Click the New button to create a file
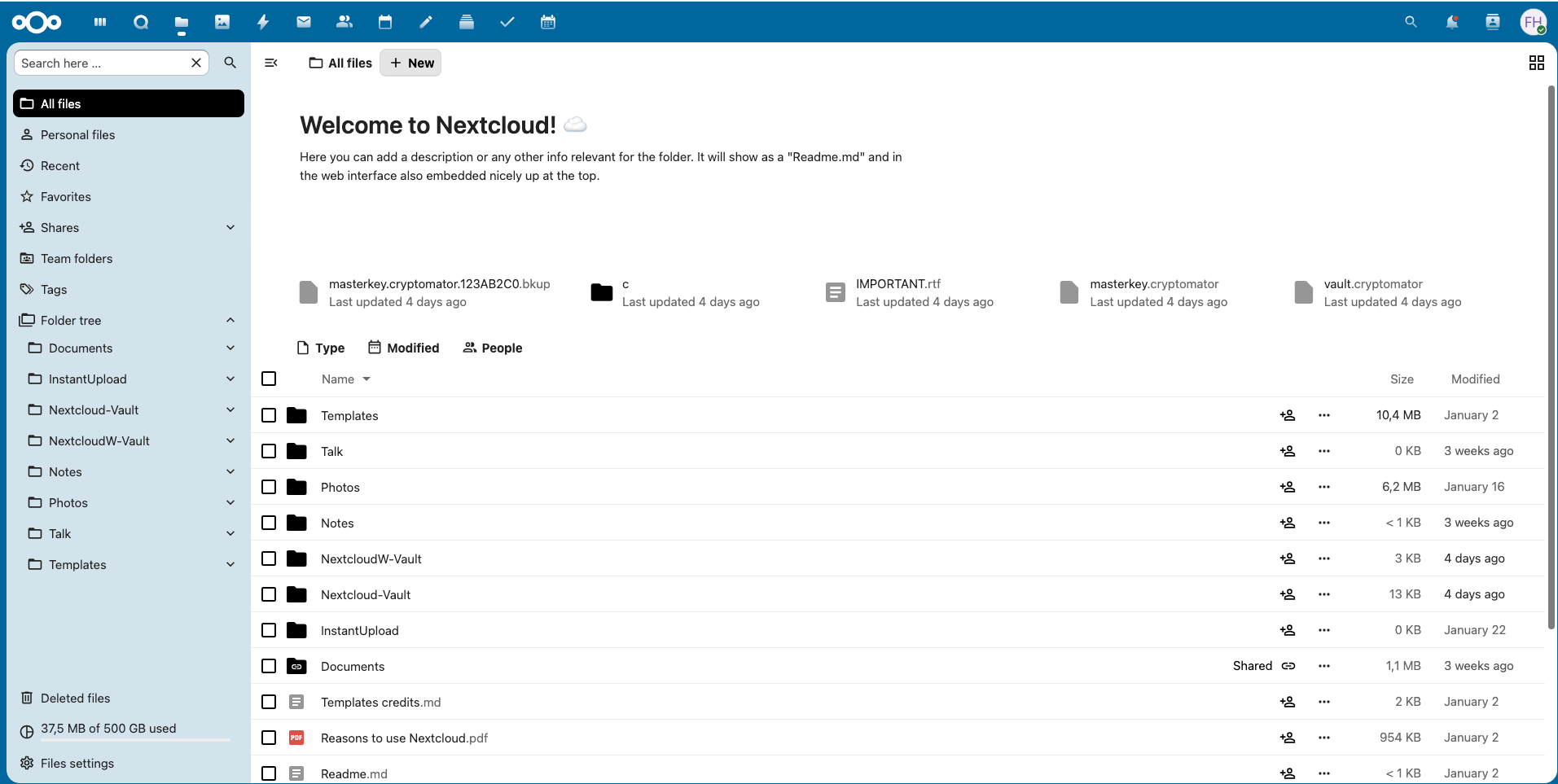1558x784 pixels. tap(410, 63)
